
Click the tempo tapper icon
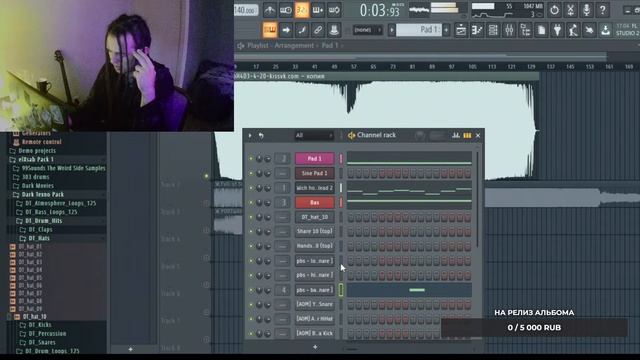[573, 30]
